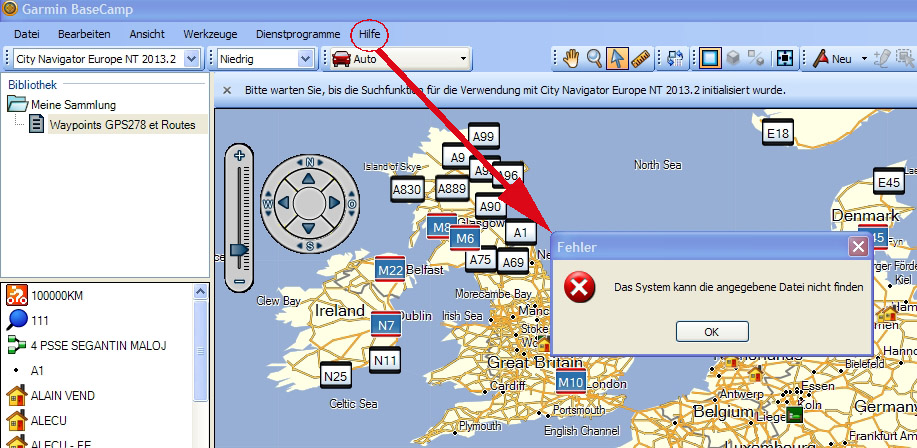Switch to 2D map view
Viewport: 917px width, 448px height.
point(709,58)
